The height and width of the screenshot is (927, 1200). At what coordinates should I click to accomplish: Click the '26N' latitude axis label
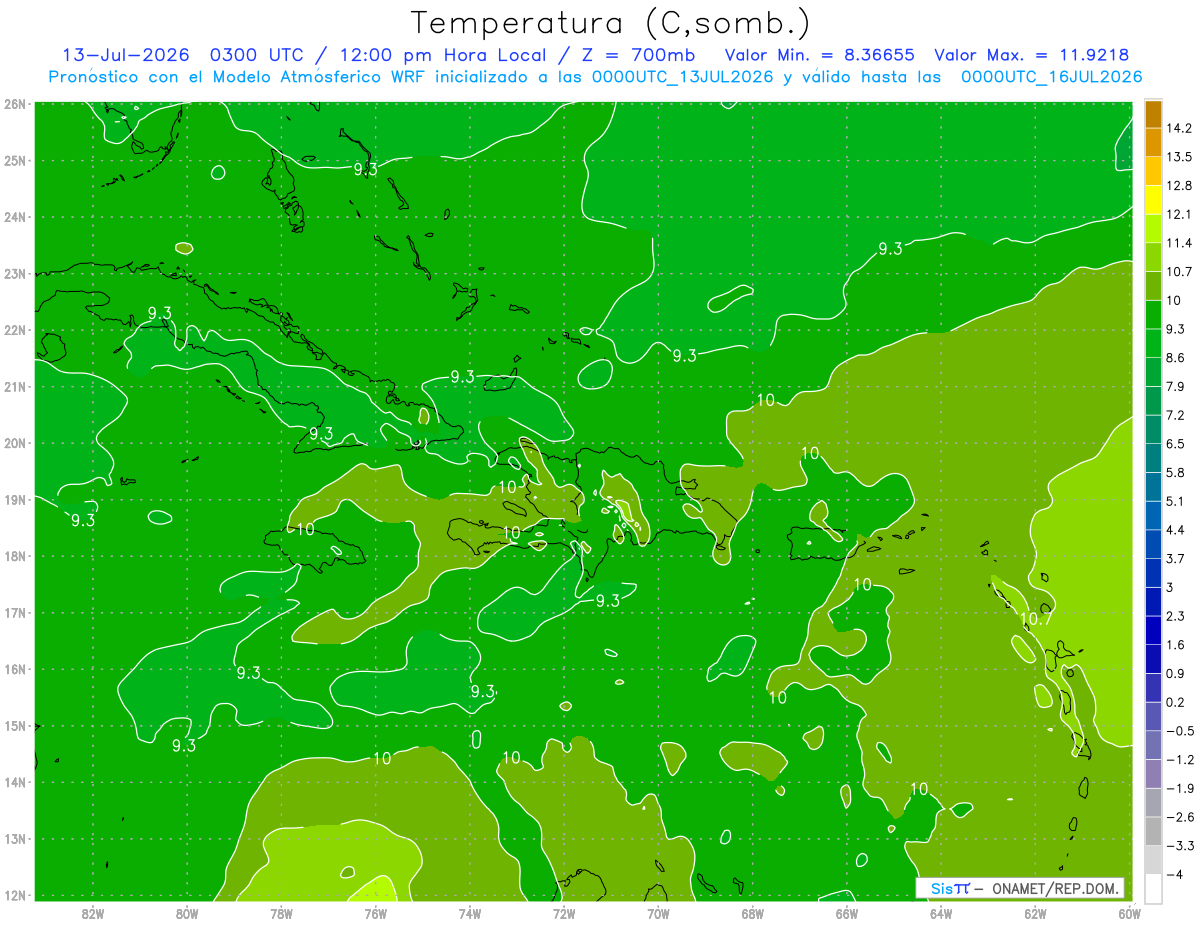point(15,104)
